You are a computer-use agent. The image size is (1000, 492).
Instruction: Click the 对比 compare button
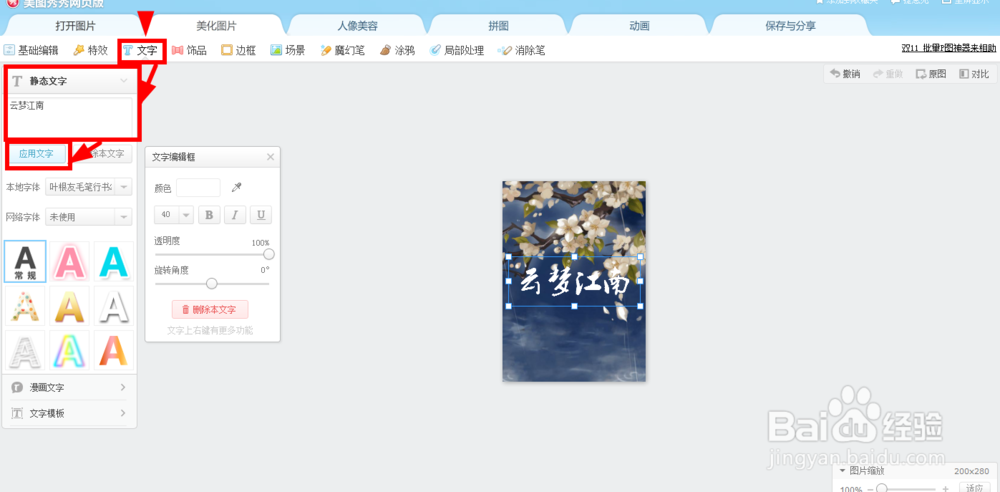click(x=974, y=74)
